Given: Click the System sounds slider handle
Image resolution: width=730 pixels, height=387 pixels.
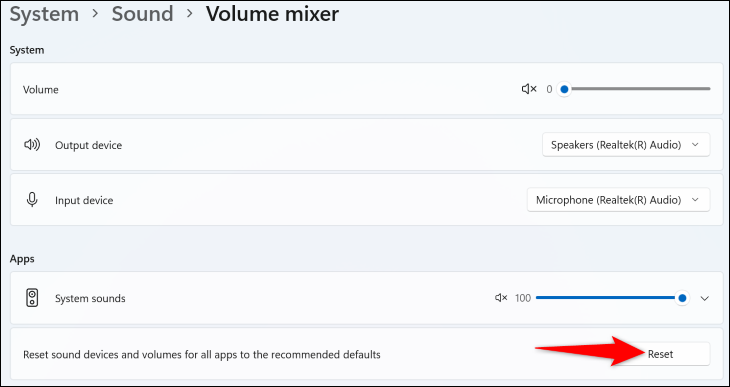Looking at the screenshot, I should tap(683, 298).
